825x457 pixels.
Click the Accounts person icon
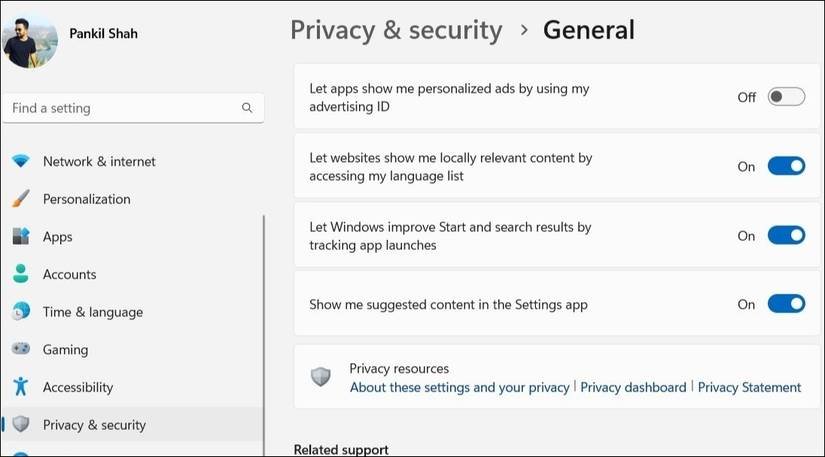(x=21, y=274)
